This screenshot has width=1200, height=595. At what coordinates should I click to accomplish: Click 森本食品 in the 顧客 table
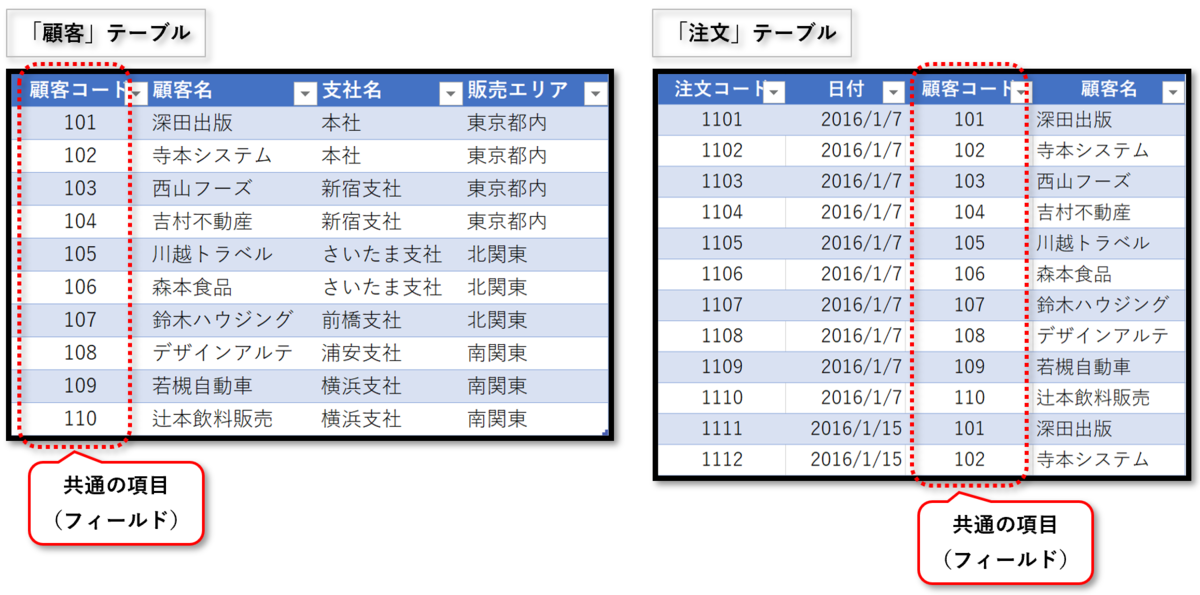(192, 287)
